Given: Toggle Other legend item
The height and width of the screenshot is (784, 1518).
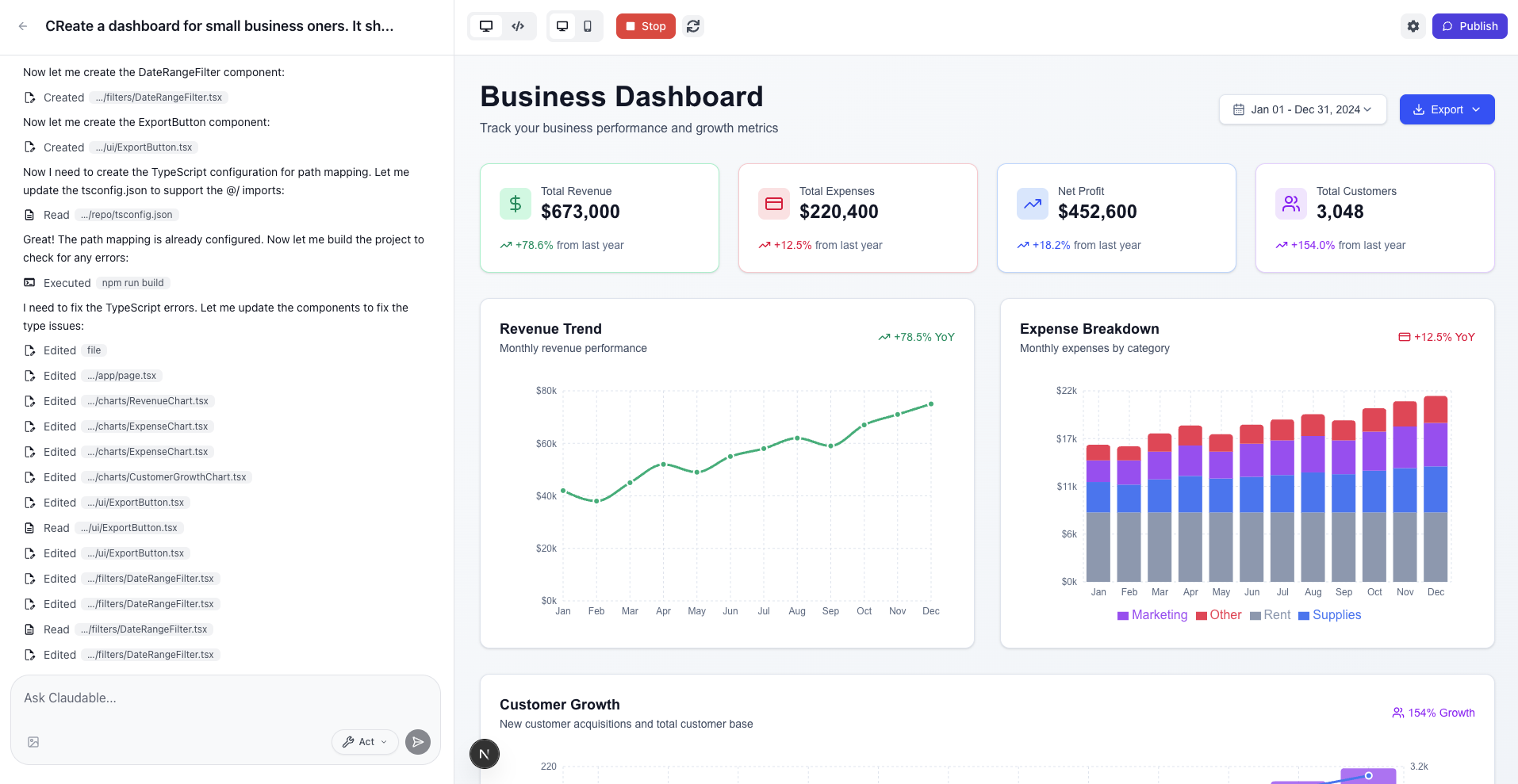Looking at the screenshot, I should click(1219, 615).
